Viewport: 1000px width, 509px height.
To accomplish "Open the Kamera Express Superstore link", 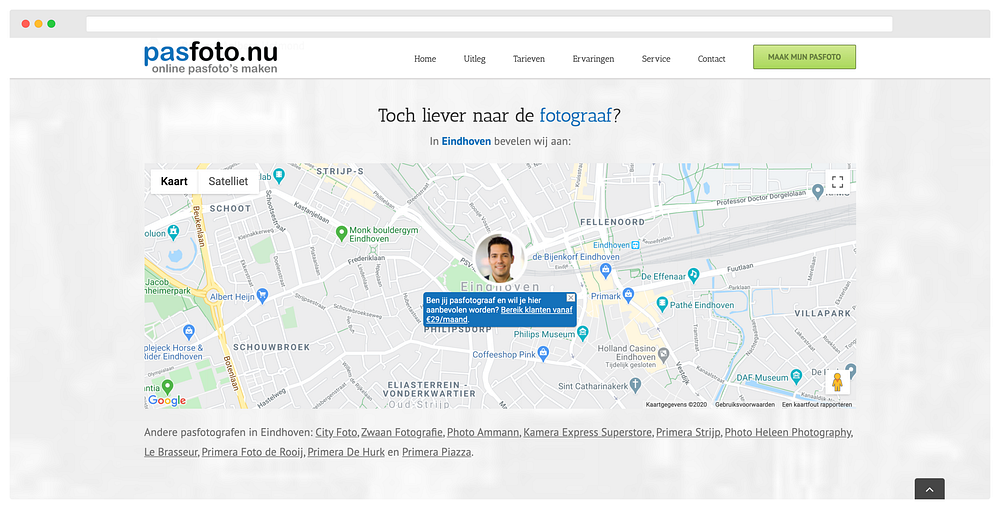I will (x=587, y=432).
